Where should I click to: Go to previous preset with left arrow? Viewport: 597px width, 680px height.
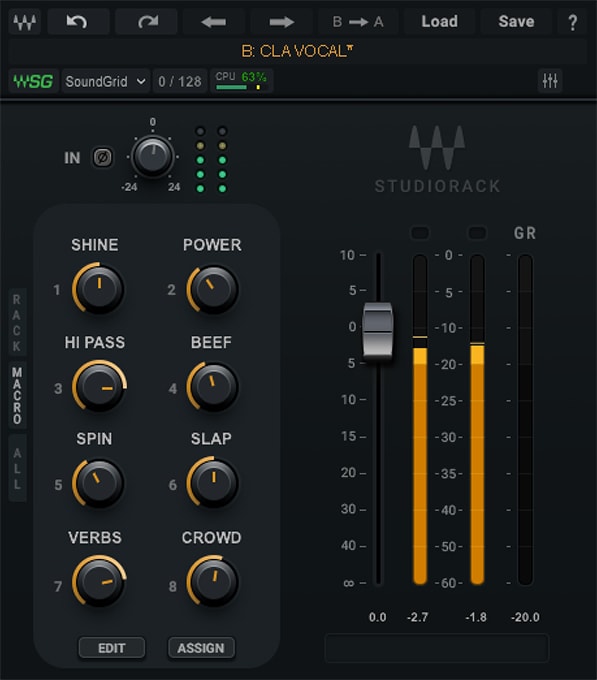click(x=214, y=22)
